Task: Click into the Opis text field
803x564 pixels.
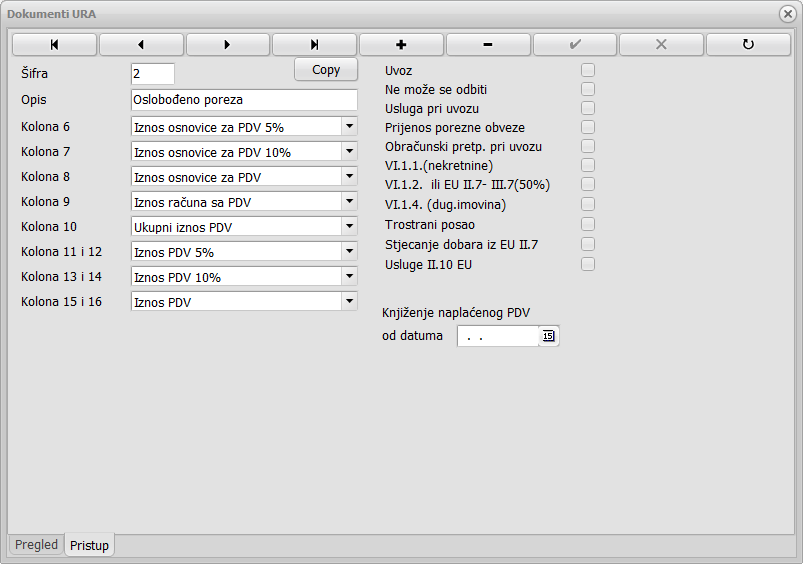Action: pos(243,100)
